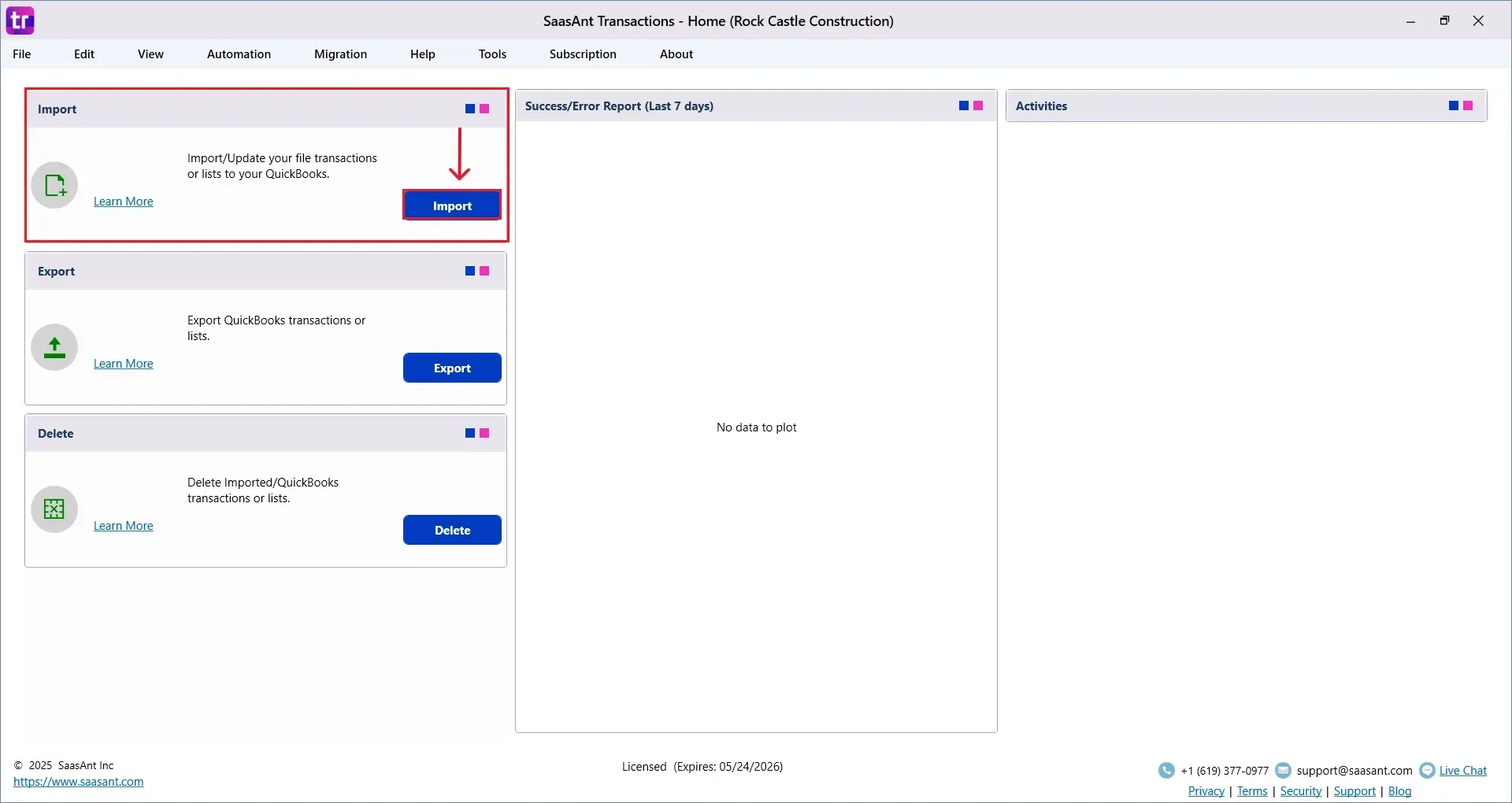Click the Import document icon with plus sign
1512x803 pixels.
click(x=54, y=184)
